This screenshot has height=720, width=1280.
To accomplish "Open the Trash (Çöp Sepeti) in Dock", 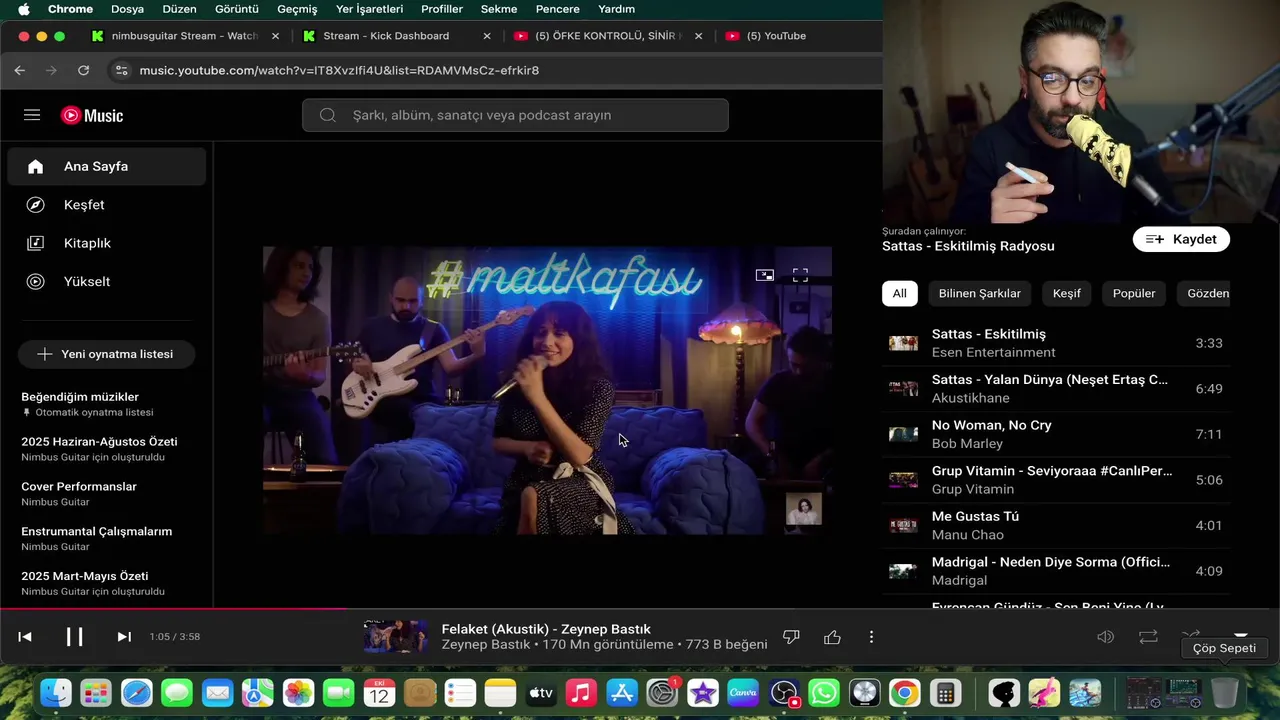I will coord(1225,692).
